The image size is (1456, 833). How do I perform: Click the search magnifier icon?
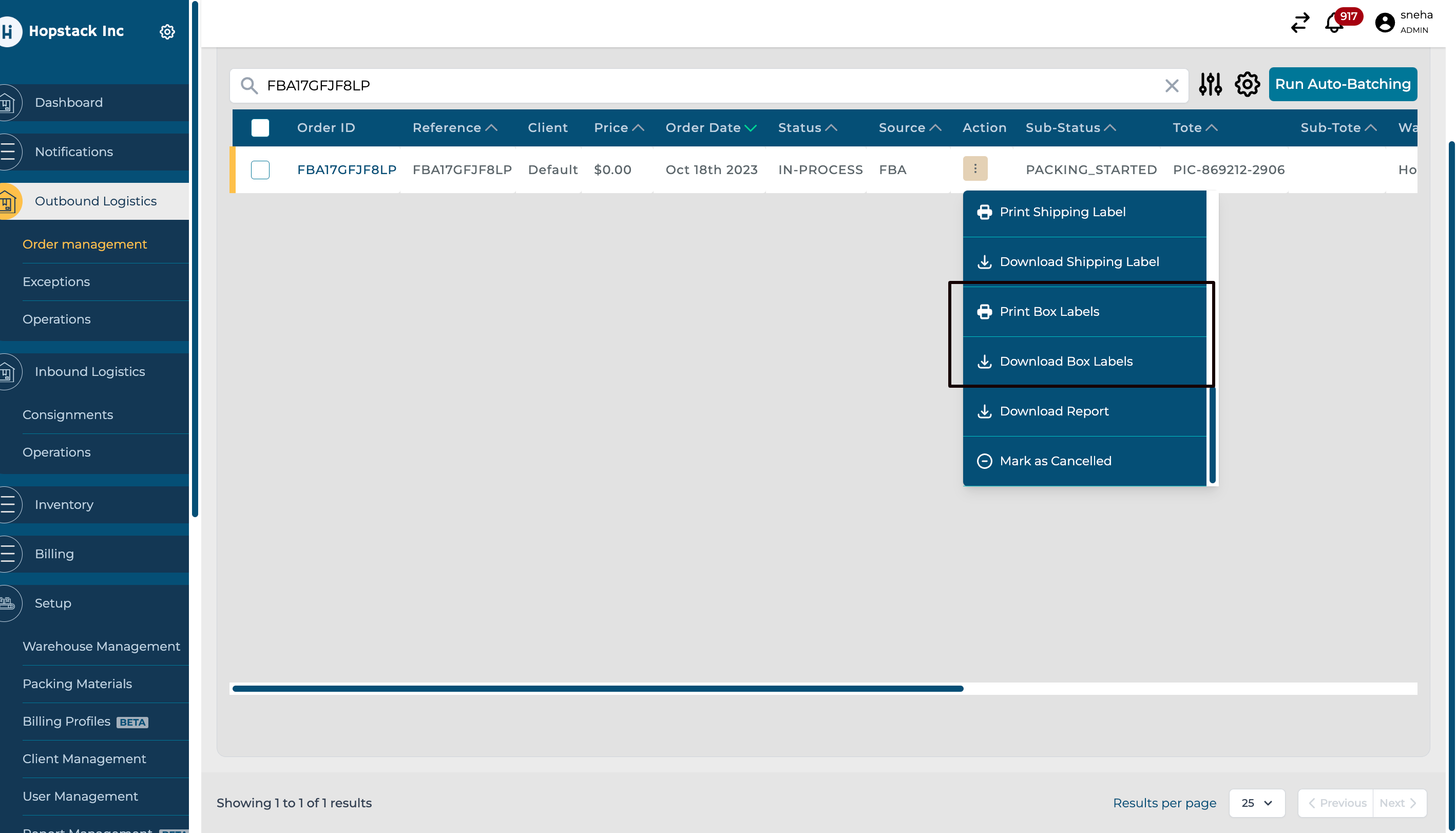coord(249,86)
